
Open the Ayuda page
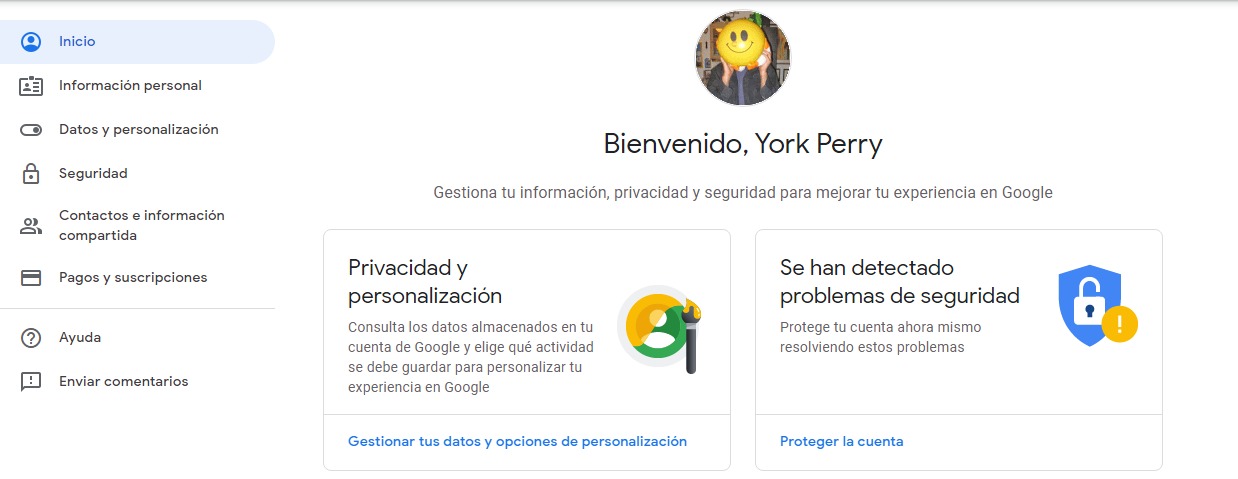click(137, 338)
